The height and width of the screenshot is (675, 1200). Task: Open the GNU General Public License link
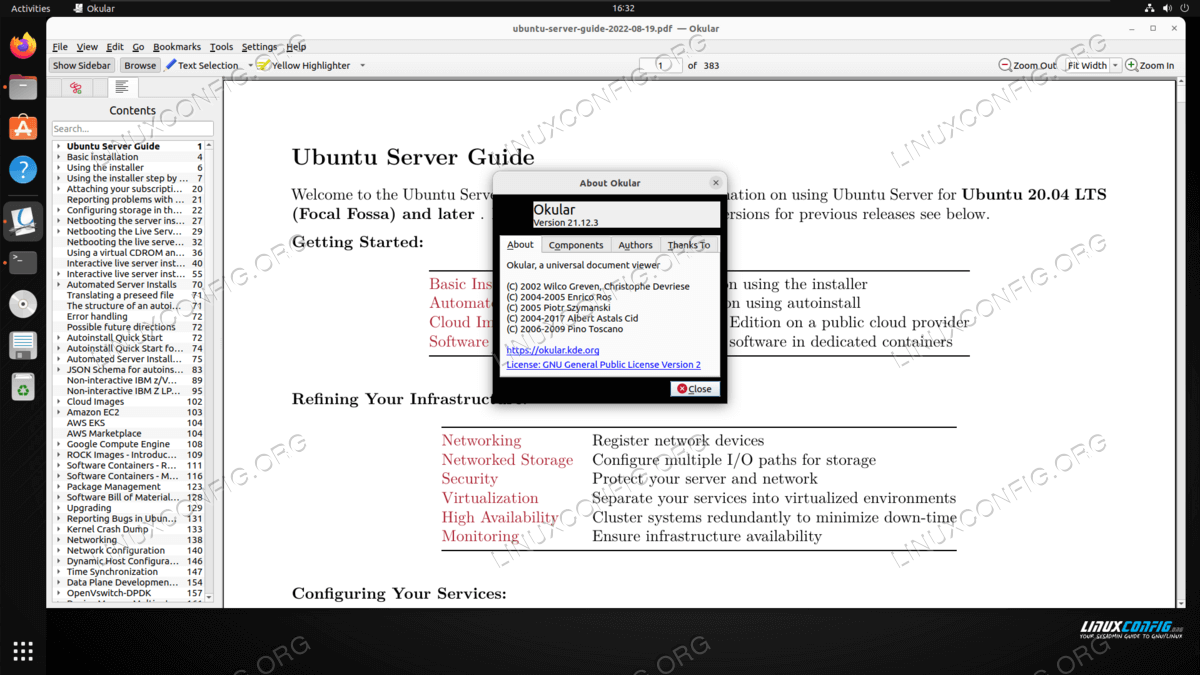coord(604,365)
